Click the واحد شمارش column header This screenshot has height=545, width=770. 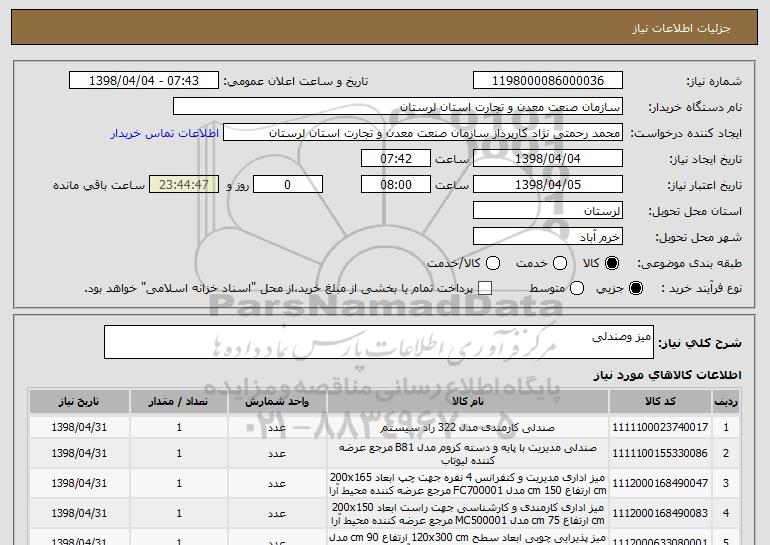pyautogui.click(x=277, y=402)
